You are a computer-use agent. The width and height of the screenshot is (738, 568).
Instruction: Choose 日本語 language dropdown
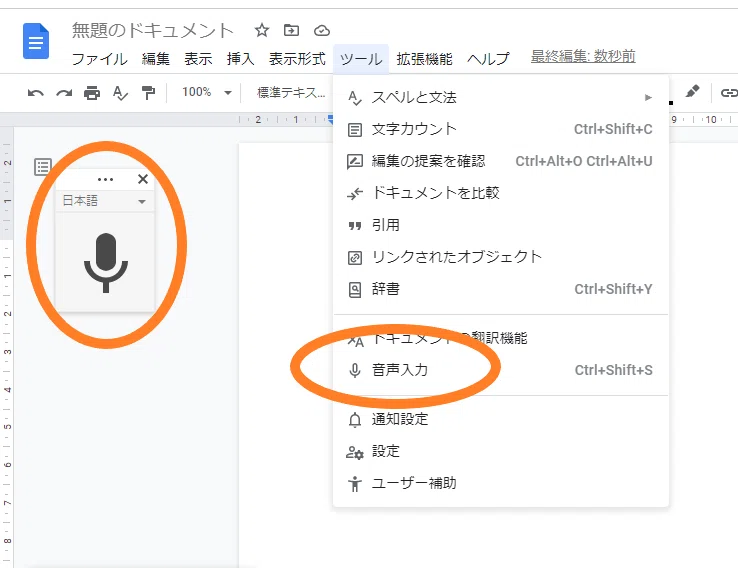click(x=104, y=201)
